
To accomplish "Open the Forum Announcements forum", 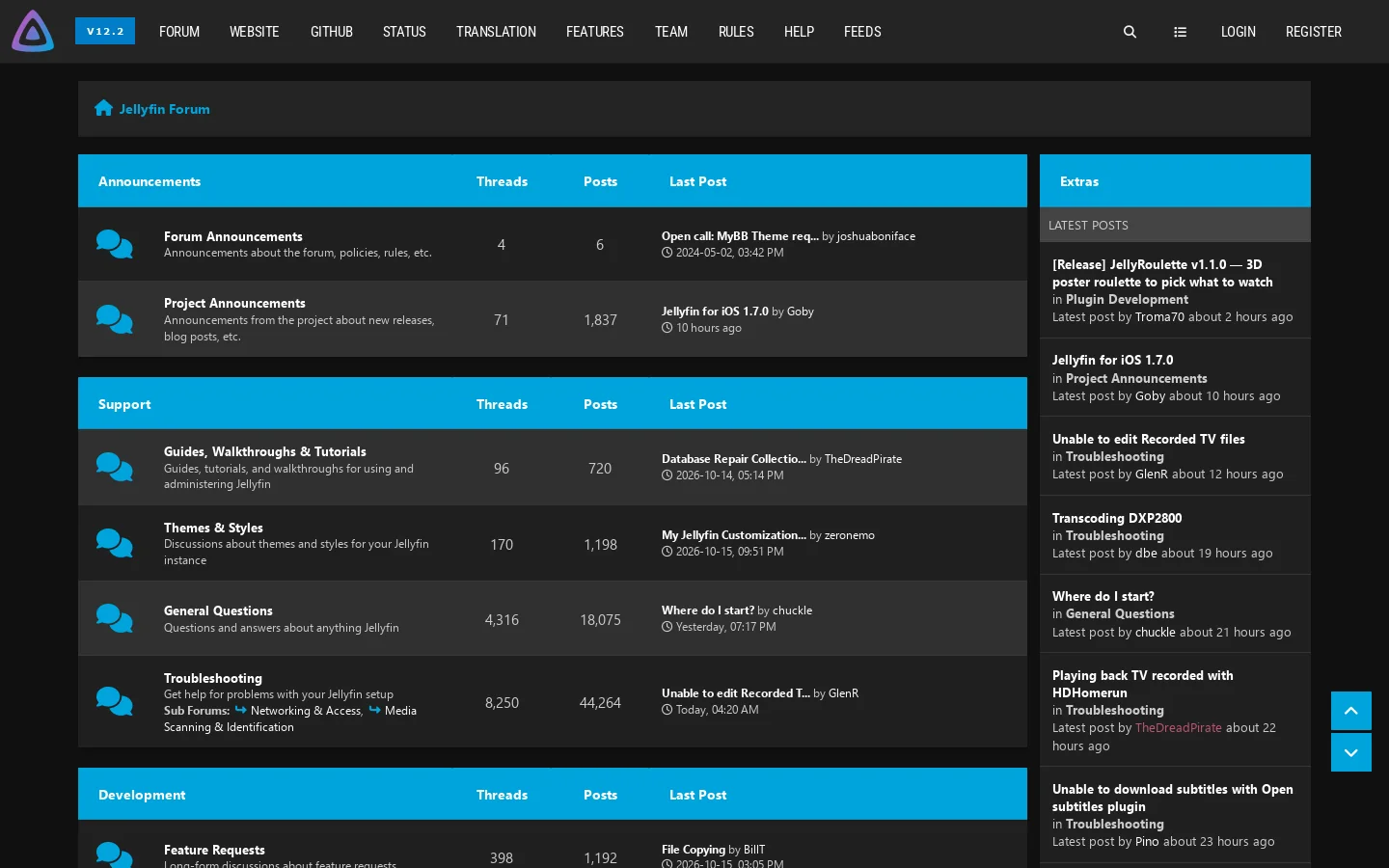I will [233, 236].
